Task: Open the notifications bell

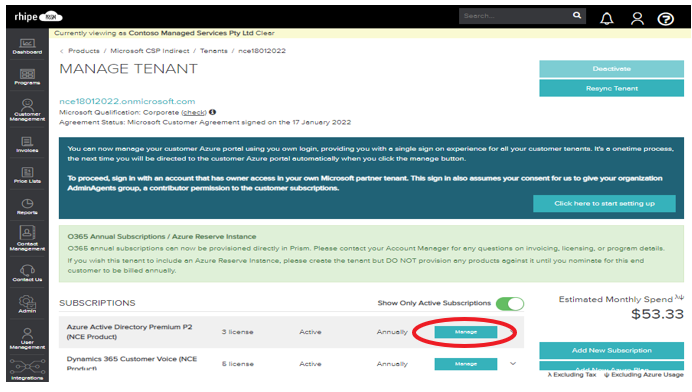Action: tap(607, 19)
